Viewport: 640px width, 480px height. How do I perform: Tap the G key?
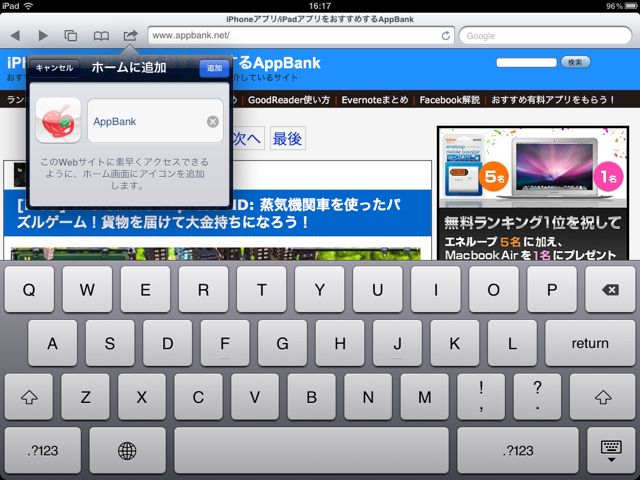click(x=282, y=343)
